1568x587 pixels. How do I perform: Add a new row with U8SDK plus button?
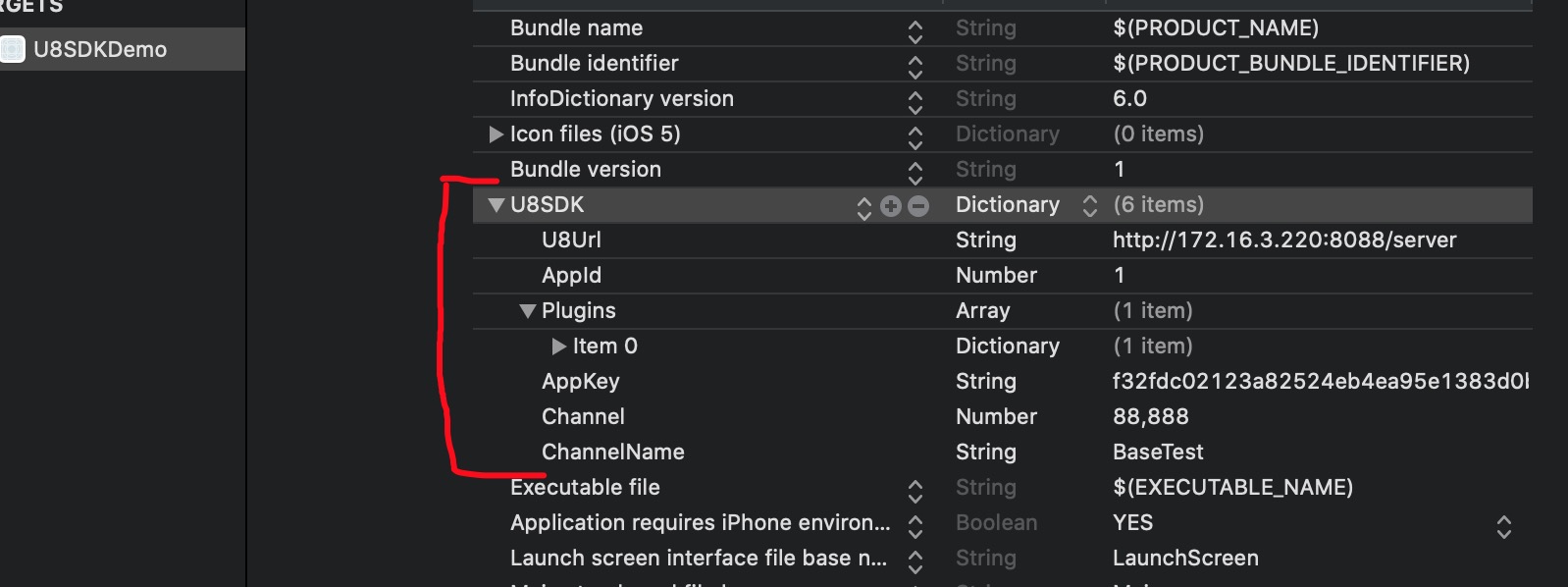pos(891,205)
